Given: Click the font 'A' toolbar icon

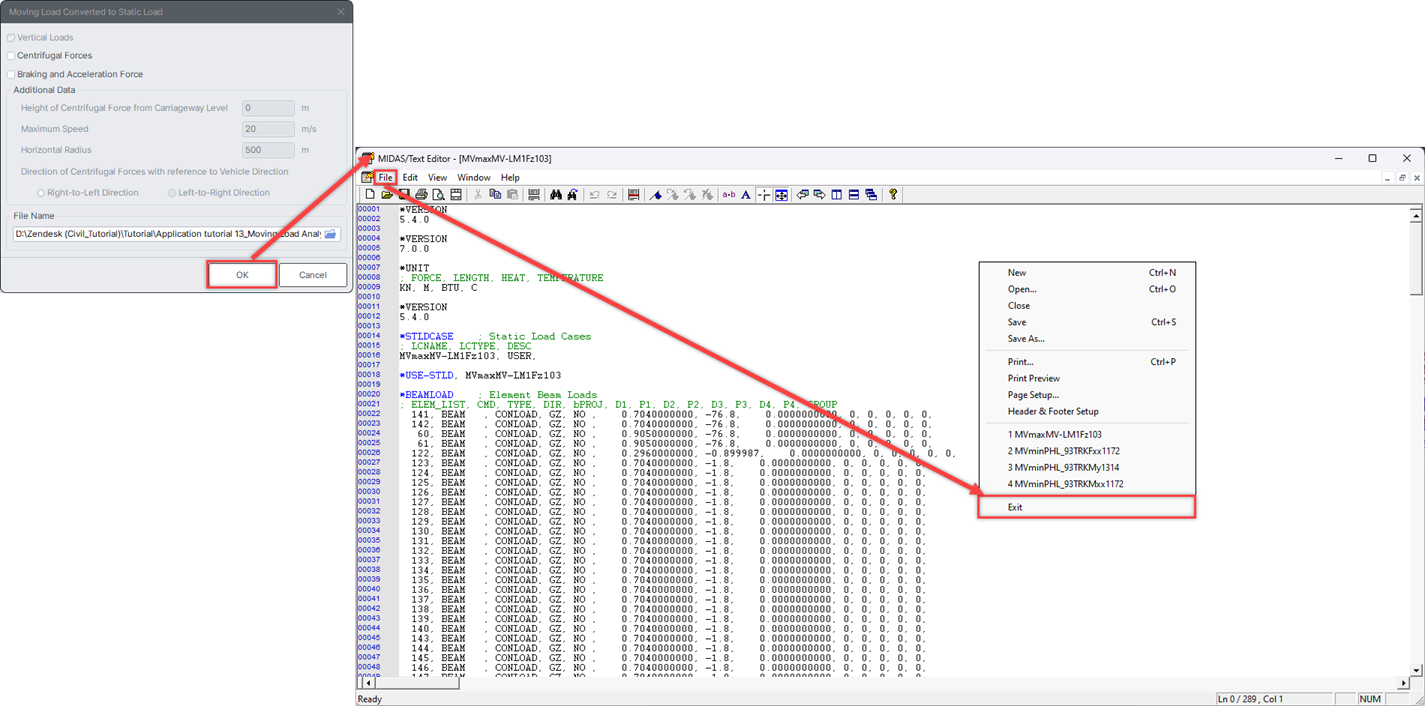Looking at the screenshot, I should pyautogui.click(x=746, y=195).
